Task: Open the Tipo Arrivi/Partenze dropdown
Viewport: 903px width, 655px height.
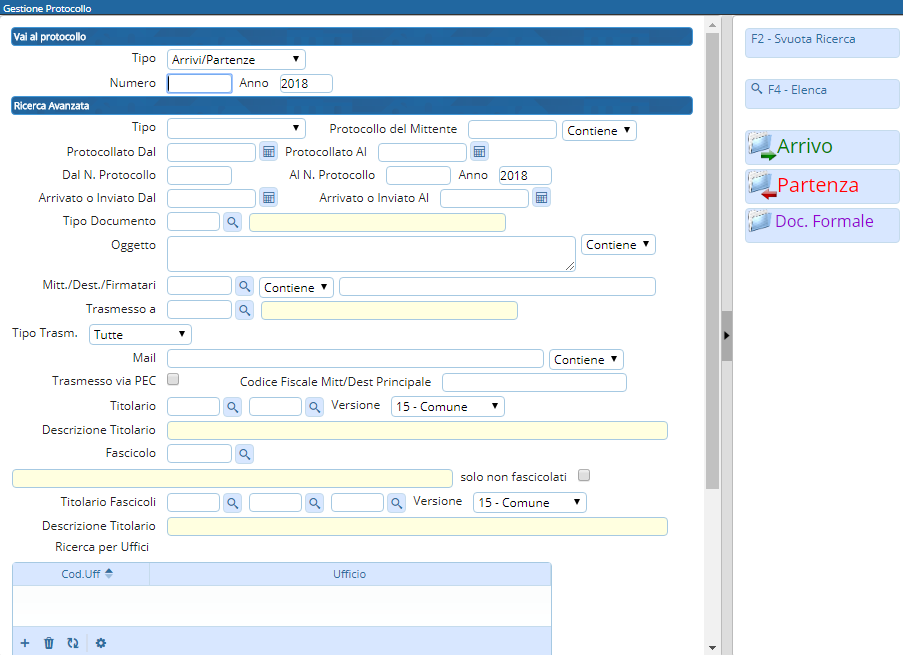Action: [236, 60]
